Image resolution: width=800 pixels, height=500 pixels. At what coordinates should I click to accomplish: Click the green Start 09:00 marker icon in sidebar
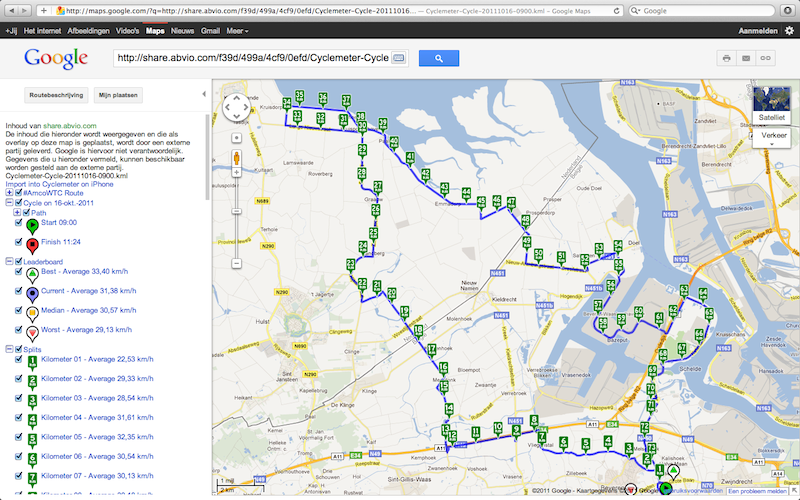tap(32, 226)
